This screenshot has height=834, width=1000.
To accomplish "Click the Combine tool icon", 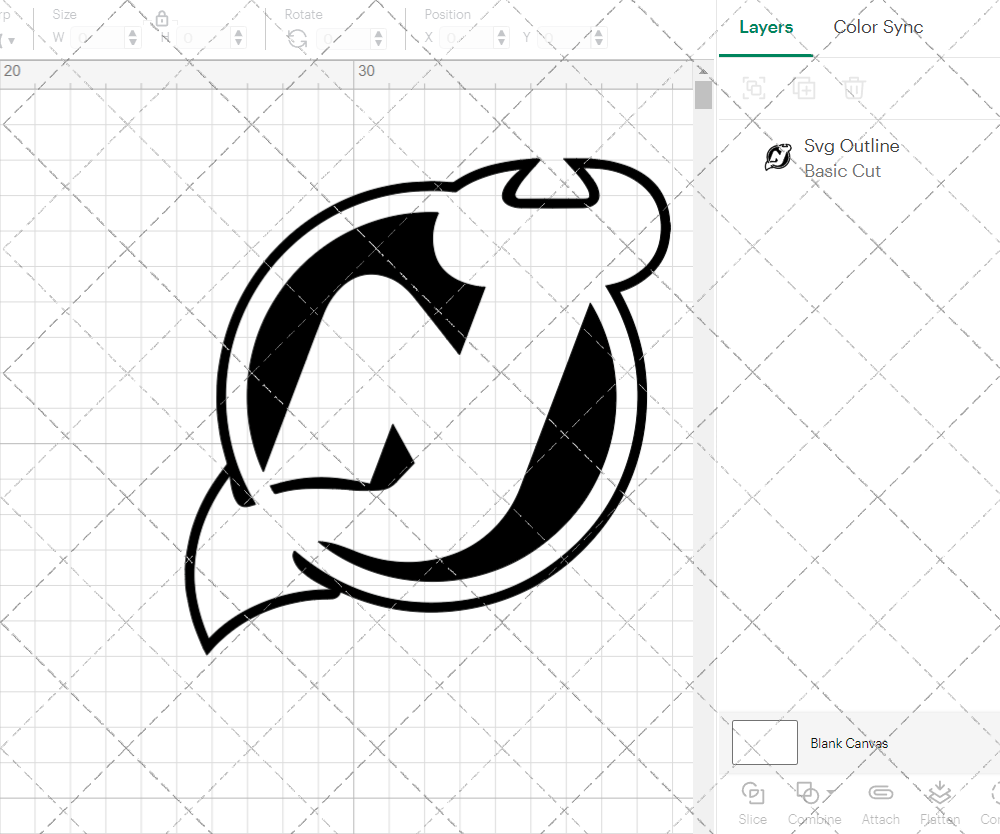I will pos(809,793).
